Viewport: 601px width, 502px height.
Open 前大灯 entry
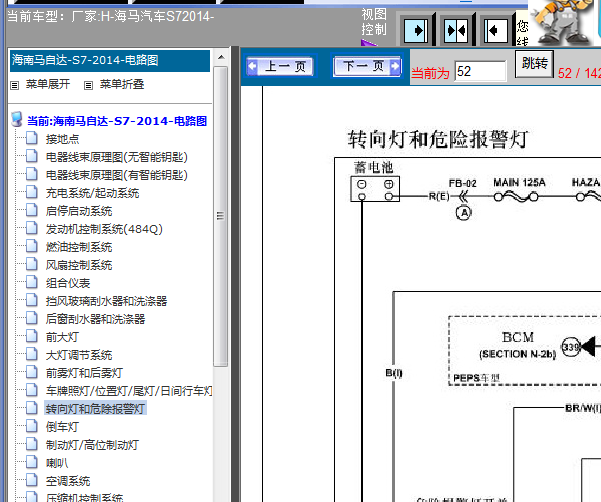click(62, 337)
